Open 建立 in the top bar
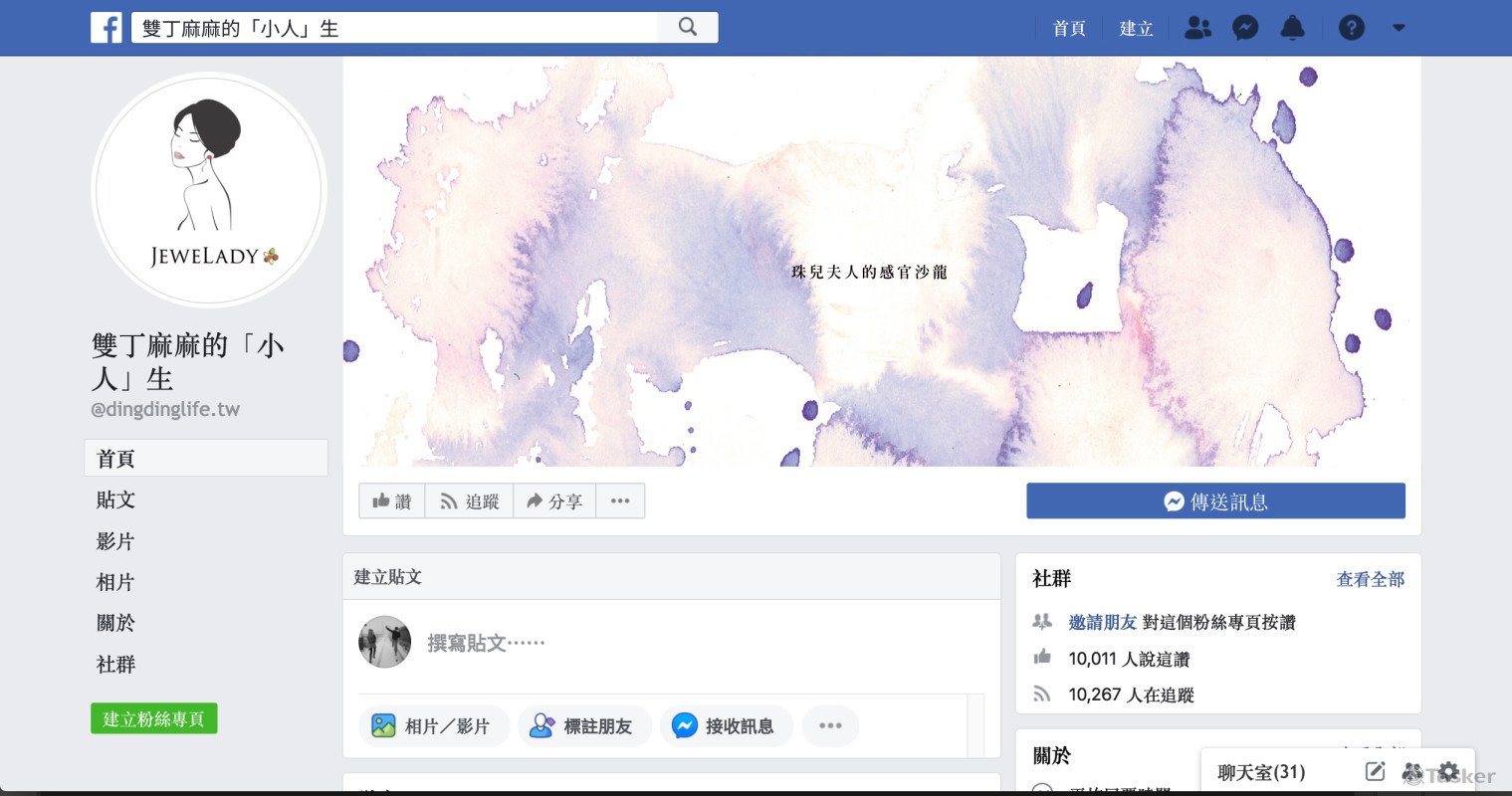The image size is (1512, 796). 1136,28
